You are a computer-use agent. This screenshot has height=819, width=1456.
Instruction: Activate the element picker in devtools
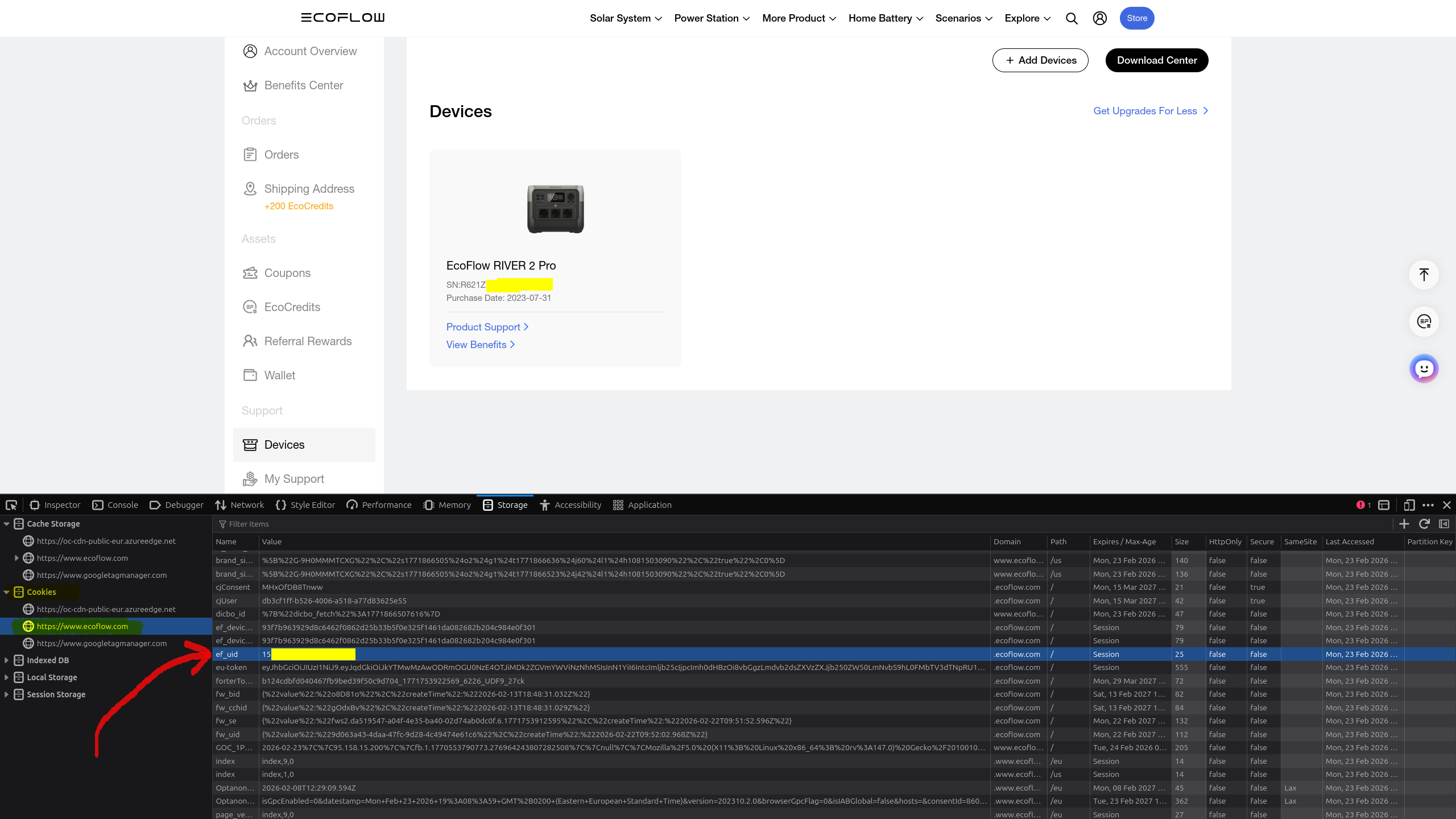pyautogui.click(x=11, y=505)
